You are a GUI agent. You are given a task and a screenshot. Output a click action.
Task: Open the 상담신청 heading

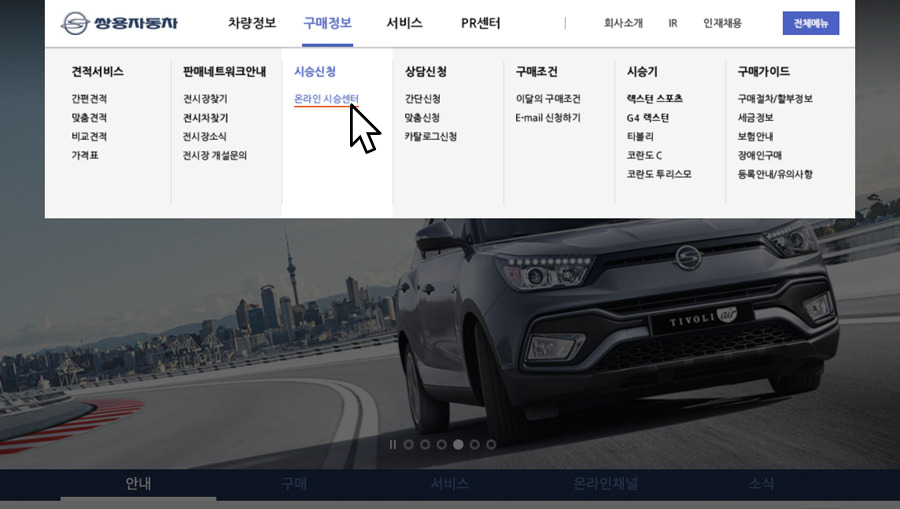coord(425,72)
